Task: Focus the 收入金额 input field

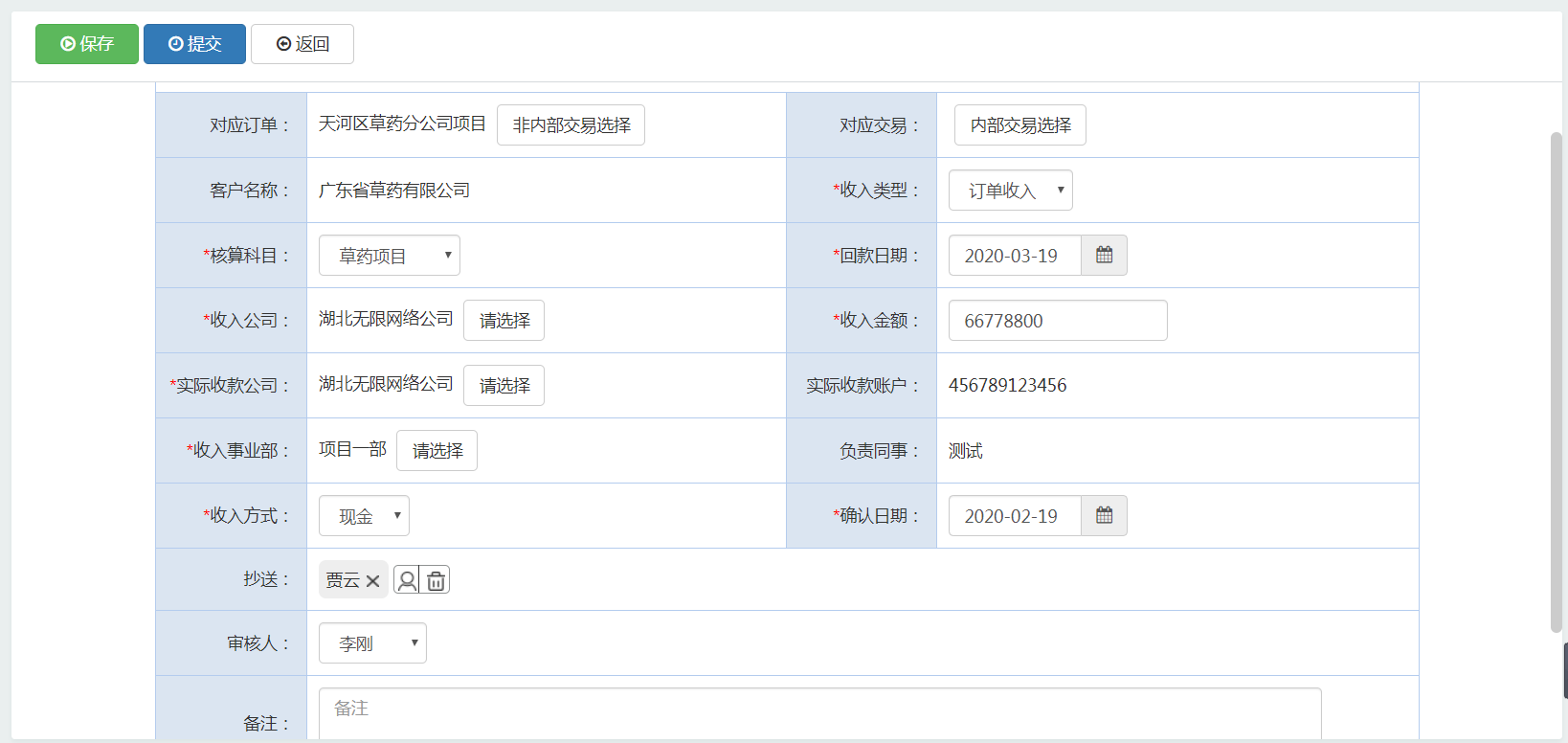Action: (1057, 321)
